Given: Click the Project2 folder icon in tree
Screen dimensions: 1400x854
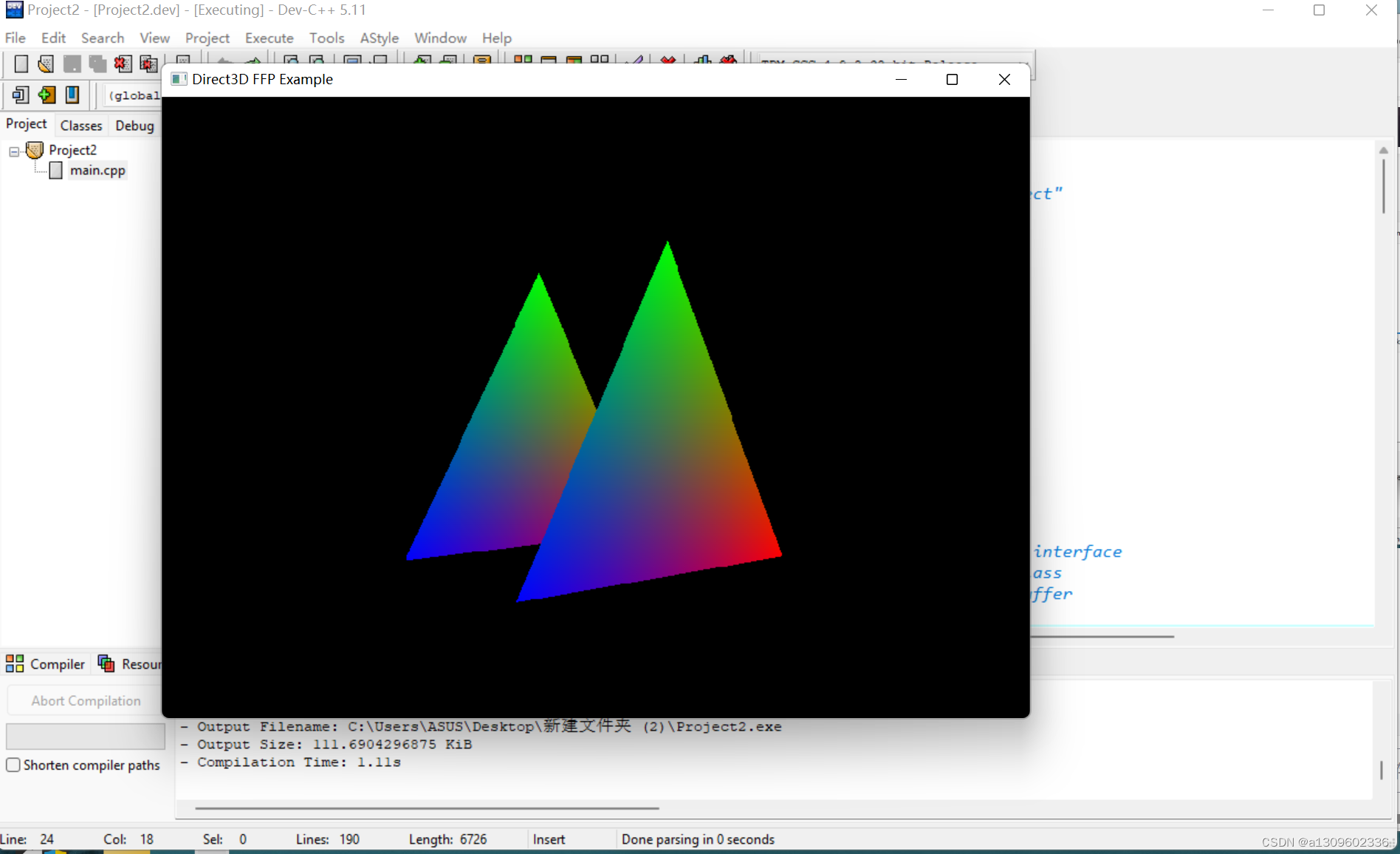Looking at the screenshot, I should click(35, 150).
